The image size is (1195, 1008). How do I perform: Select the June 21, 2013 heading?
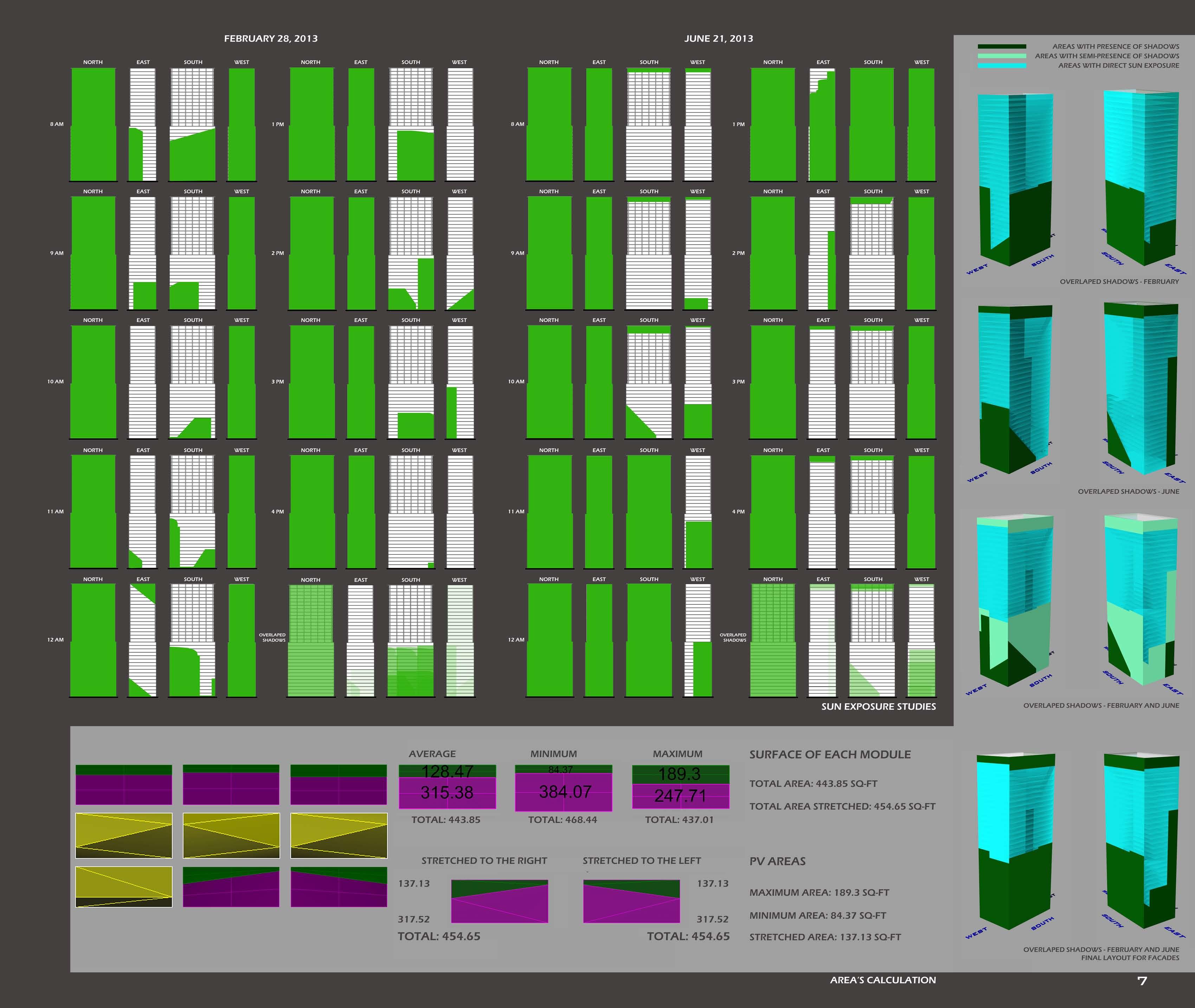coord(719,38)
